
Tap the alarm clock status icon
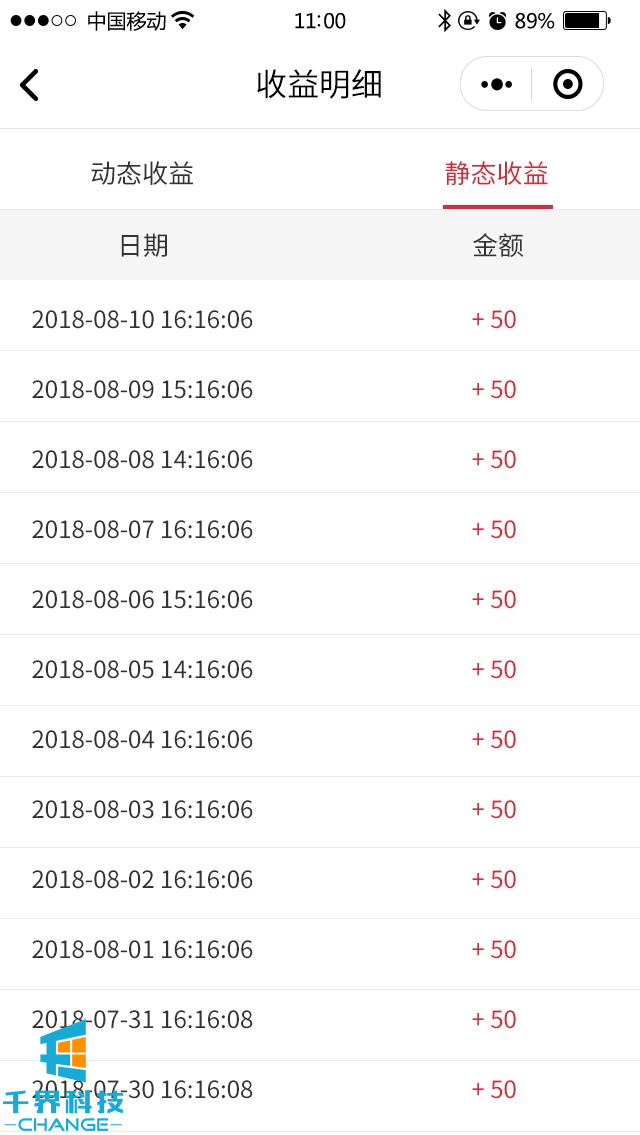tap(497, 20)
